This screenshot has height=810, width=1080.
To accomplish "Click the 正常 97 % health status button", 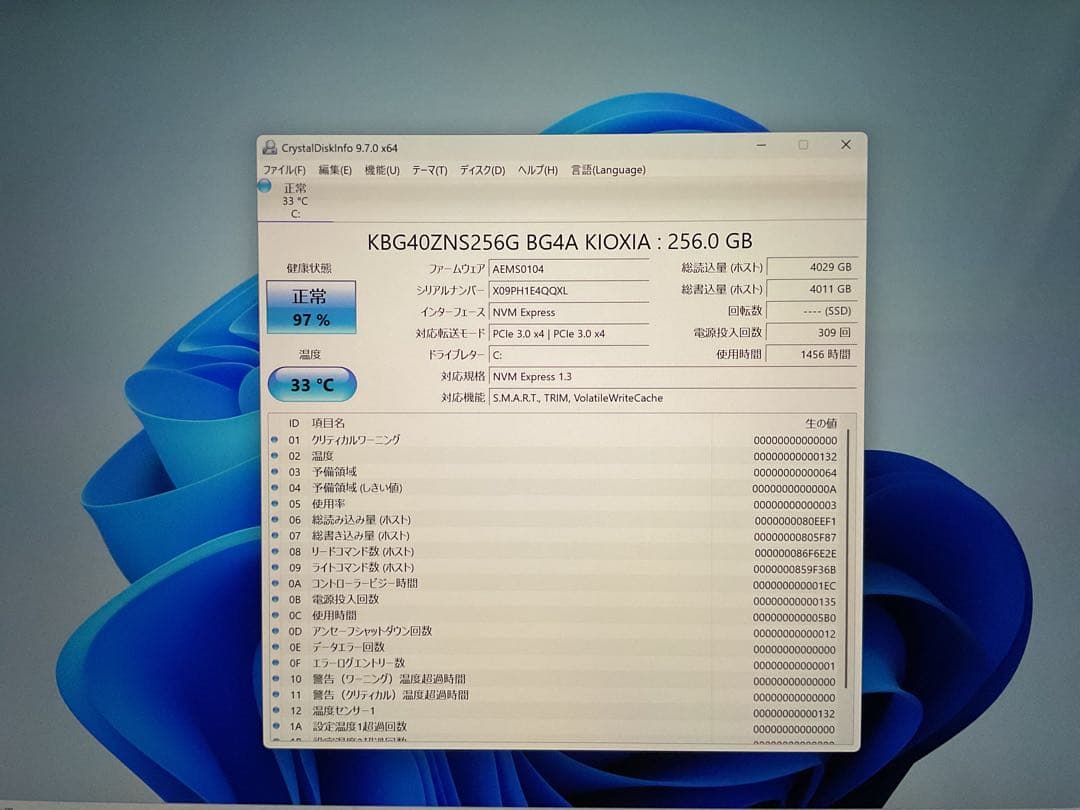I will (x=311, y=307).
